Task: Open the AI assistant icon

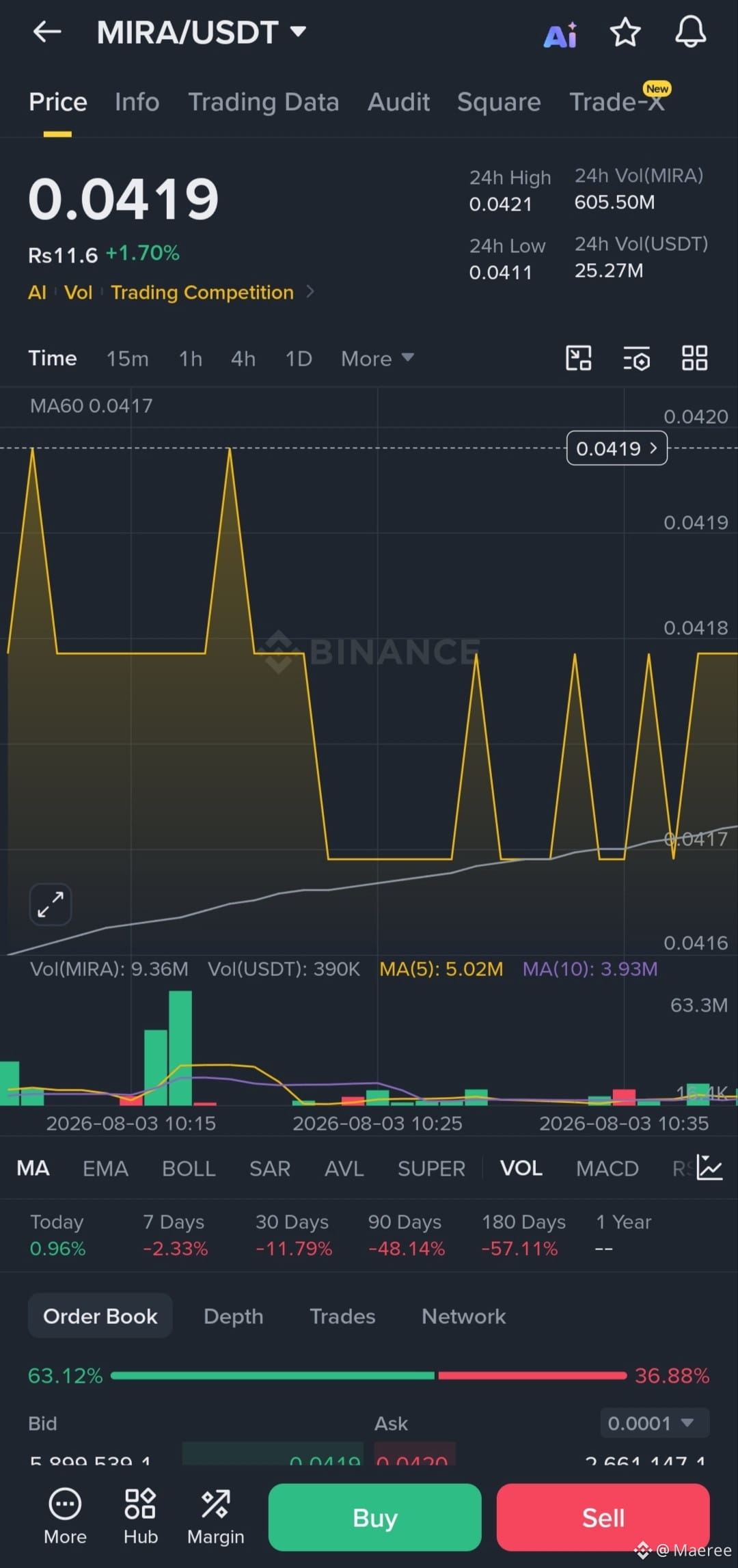Action: tap(560, 34)
